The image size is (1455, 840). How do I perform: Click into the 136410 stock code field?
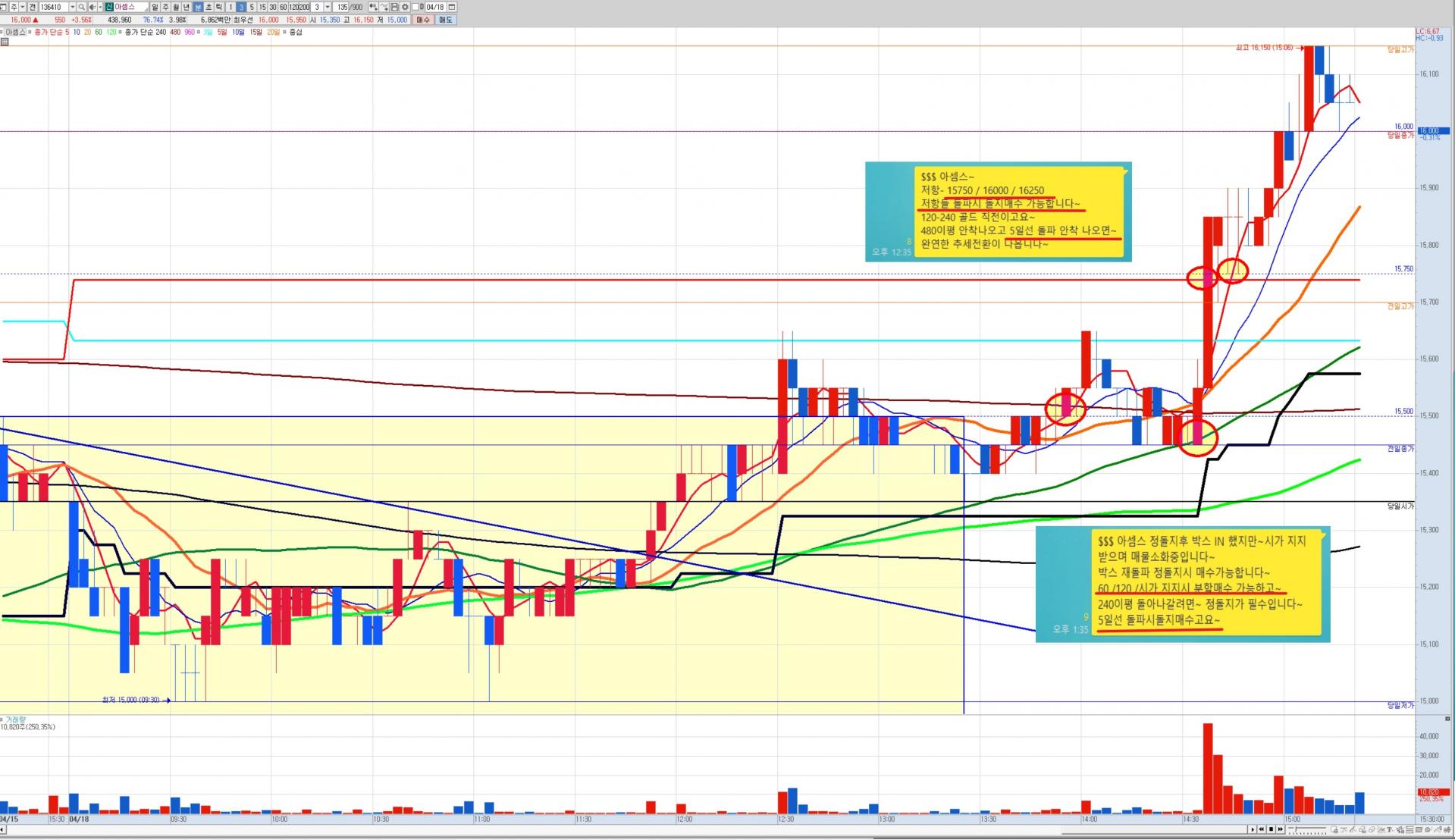tap(53, 7)
